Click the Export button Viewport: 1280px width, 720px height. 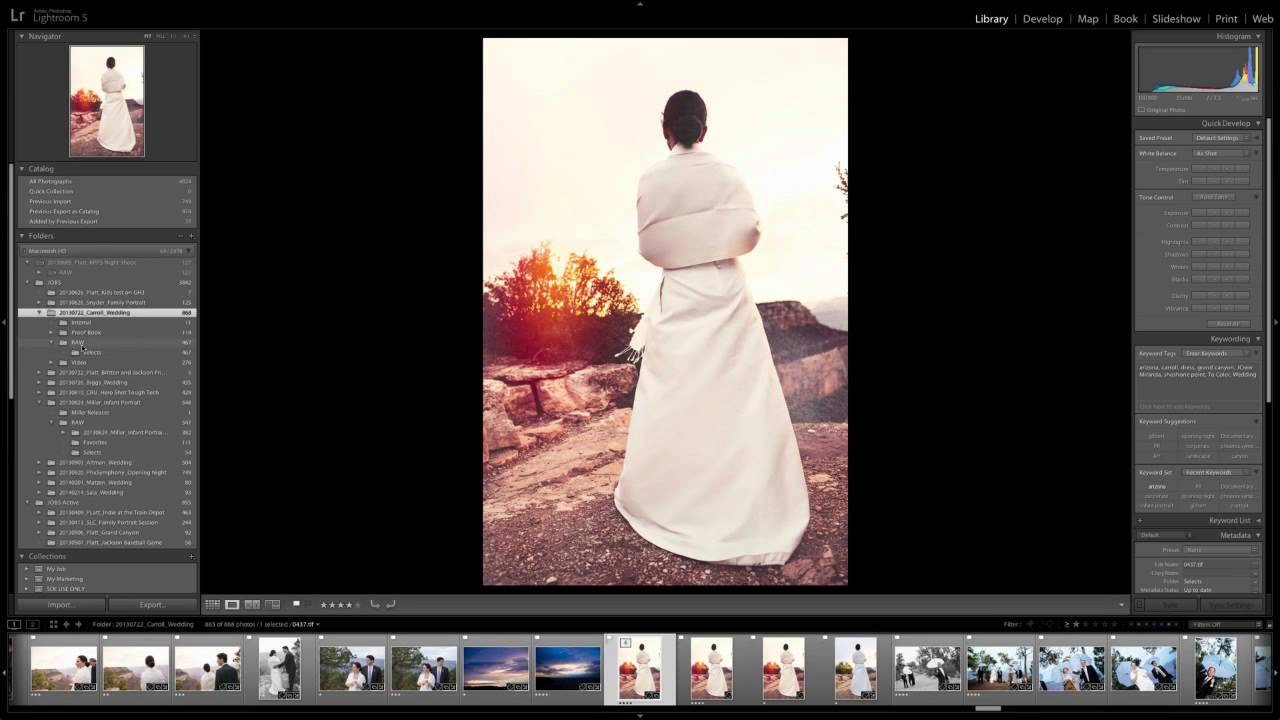(152, 605)
